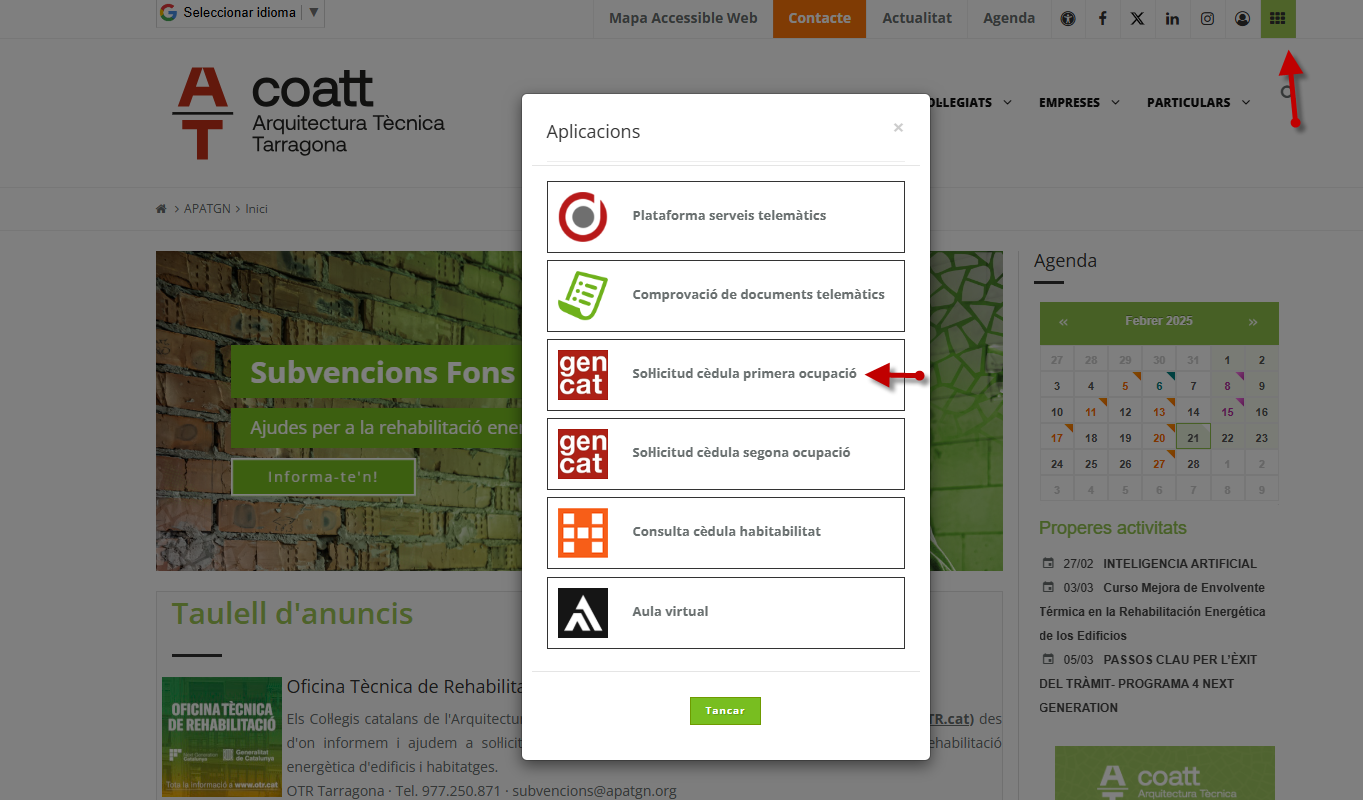
Task: Expand the Seleccionar idioma dropdown
Action: (x=240, y=13)
